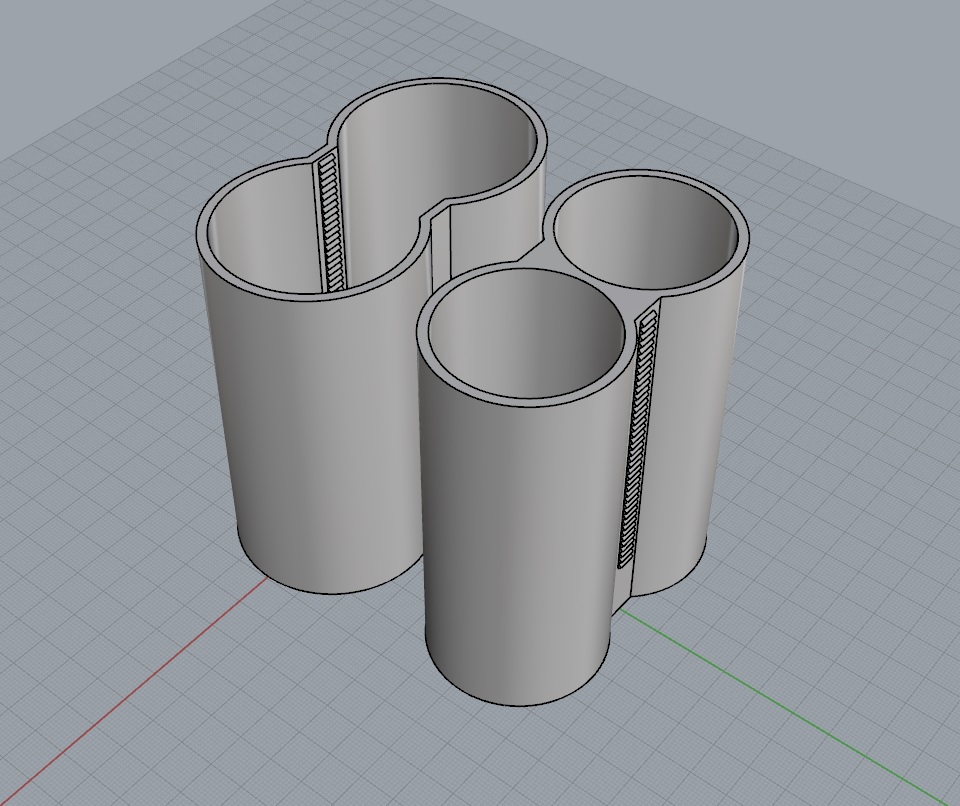Click the flat bridge joining the two right cylinders
Image resolution: width=960 pixels, height=806 pixels.
[534, 257]
